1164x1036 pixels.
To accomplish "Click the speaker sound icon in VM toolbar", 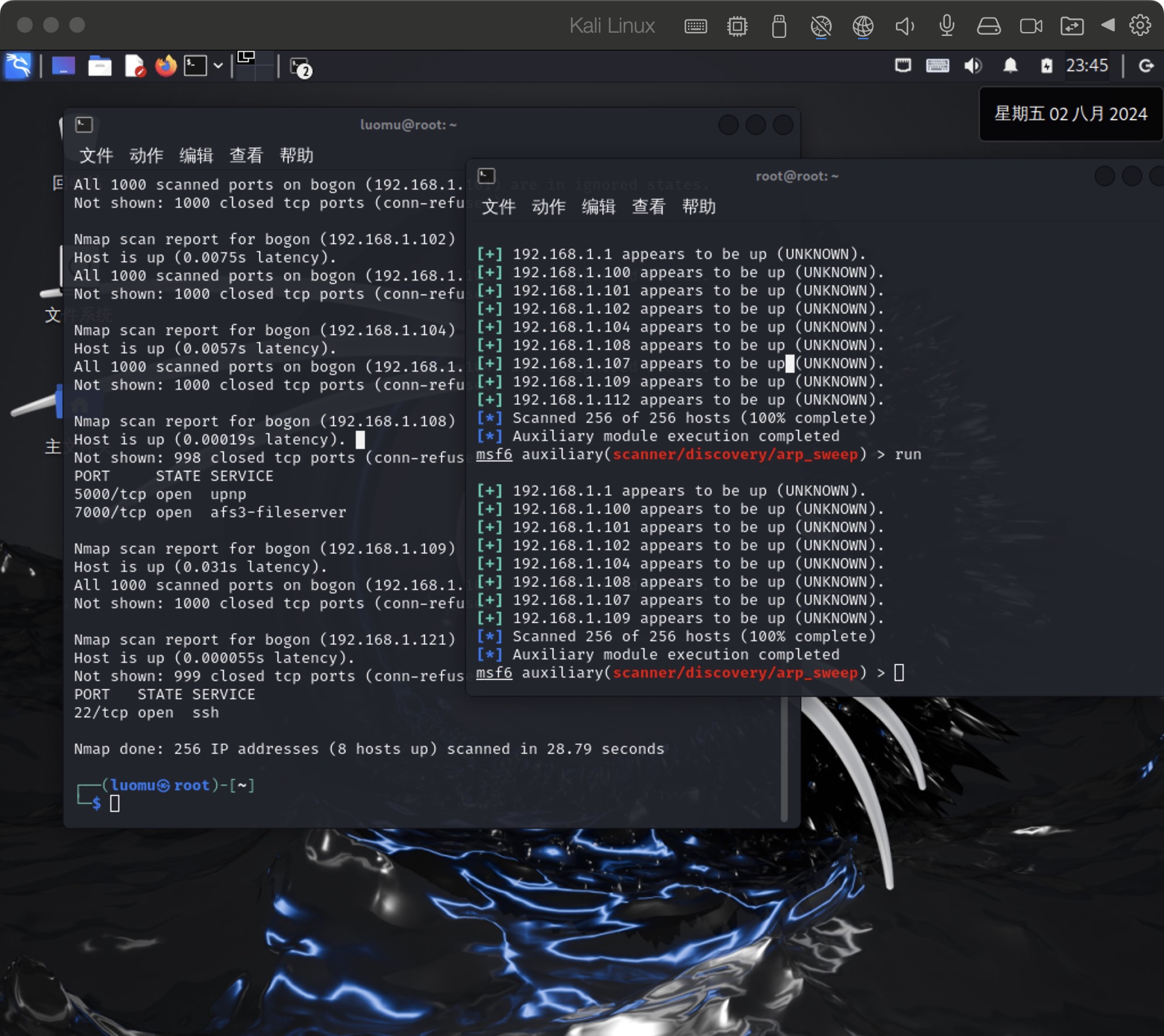I will click(904, 26).
